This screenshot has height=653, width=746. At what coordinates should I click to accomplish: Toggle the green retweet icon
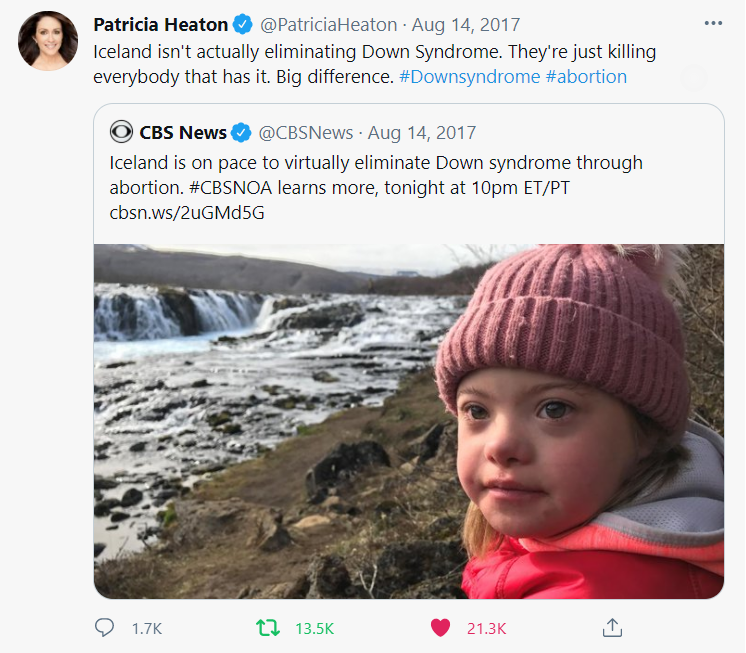click(x=268, y=628)
